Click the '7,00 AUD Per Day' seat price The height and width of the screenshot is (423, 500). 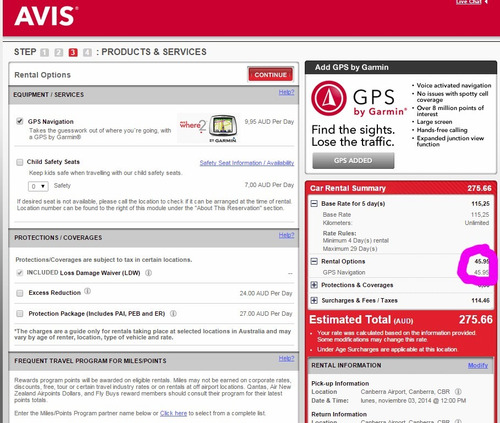[x=269, y=185]
